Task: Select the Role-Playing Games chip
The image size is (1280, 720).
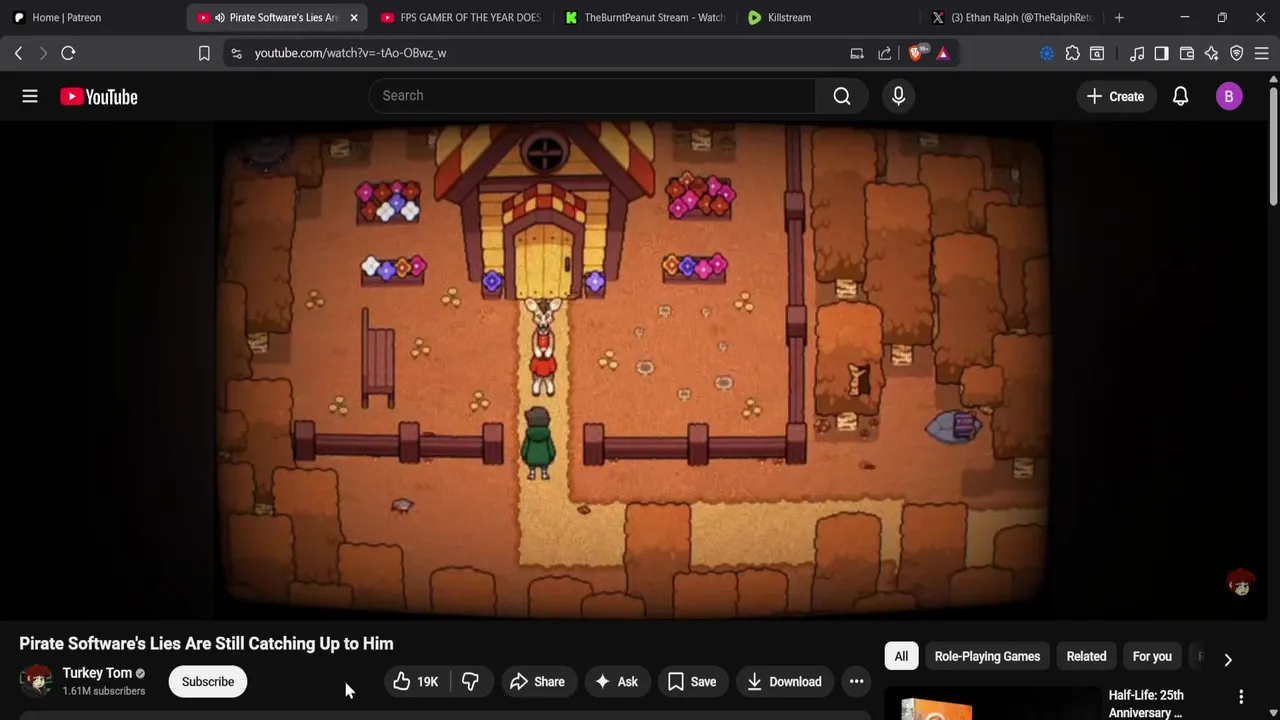Action: coord(987,656)
